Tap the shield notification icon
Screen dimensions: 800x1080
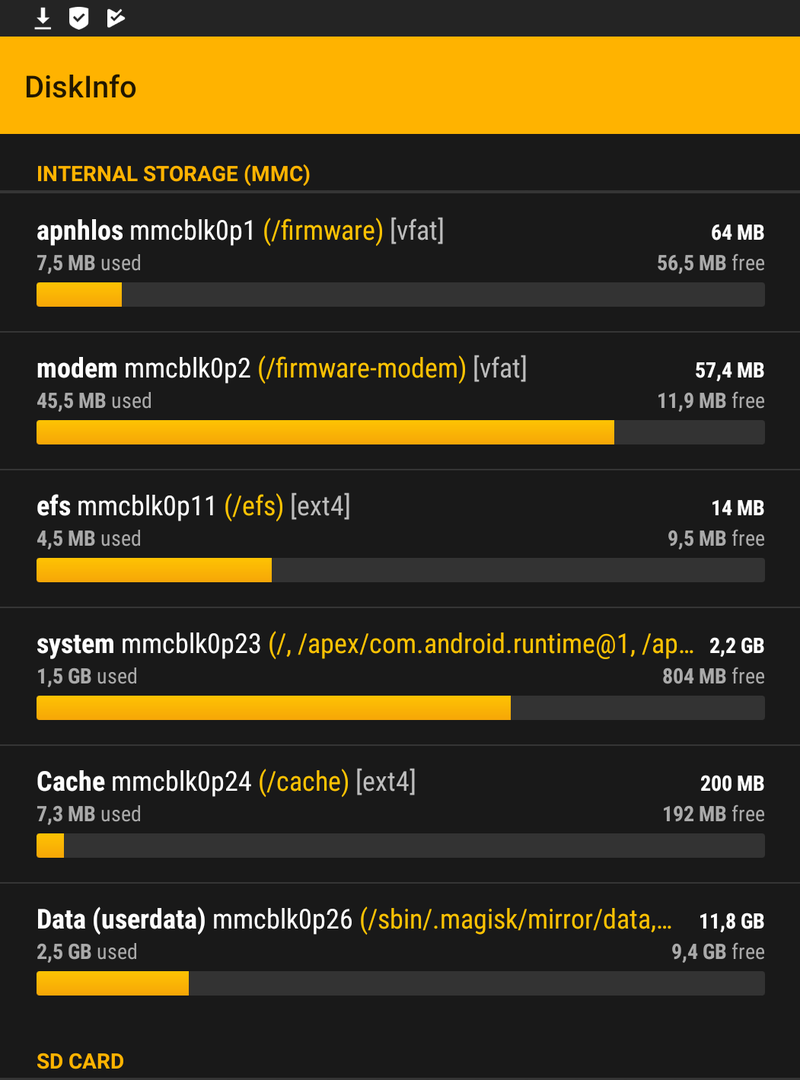tap(79, 19)
